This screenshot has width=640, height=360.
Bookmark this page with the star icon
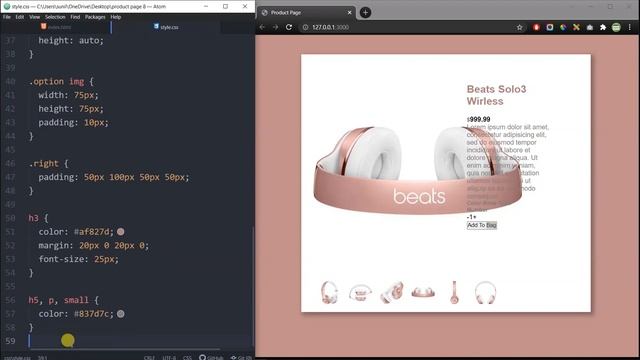tap(520, 27)
